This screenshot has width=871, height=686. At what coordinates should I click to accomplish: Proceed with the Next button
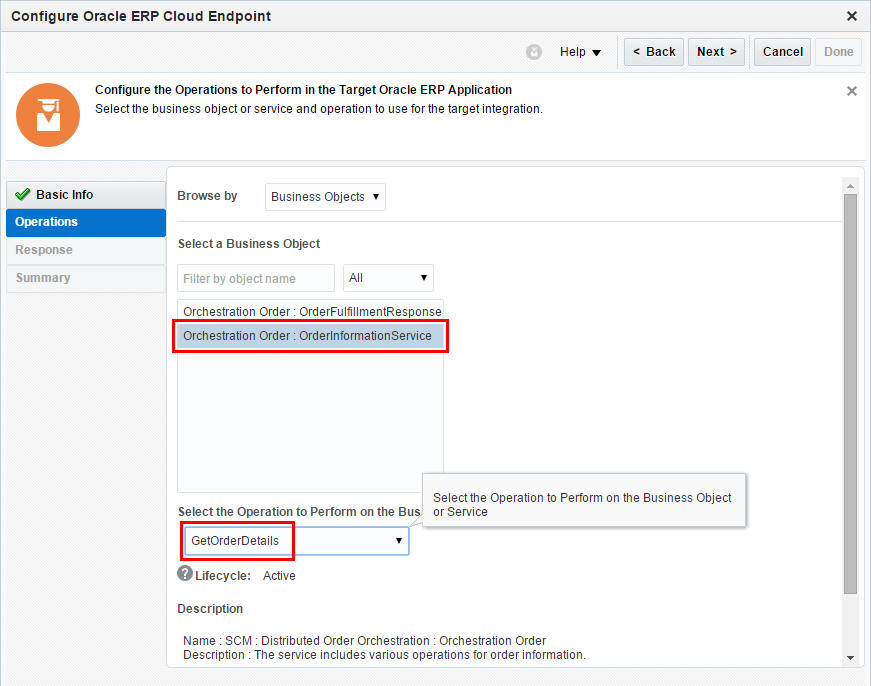(x=716, y=52)
